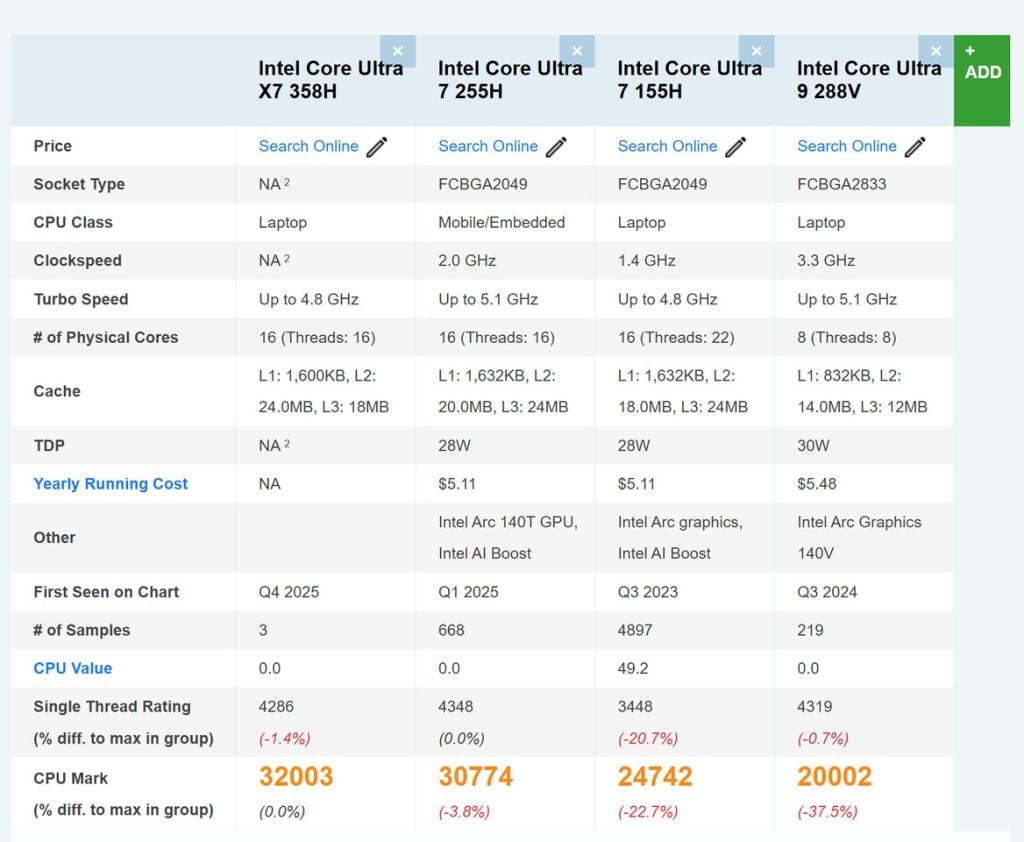Click the green ADD button
Screen dimensions: 1024x842
(982, 81)
